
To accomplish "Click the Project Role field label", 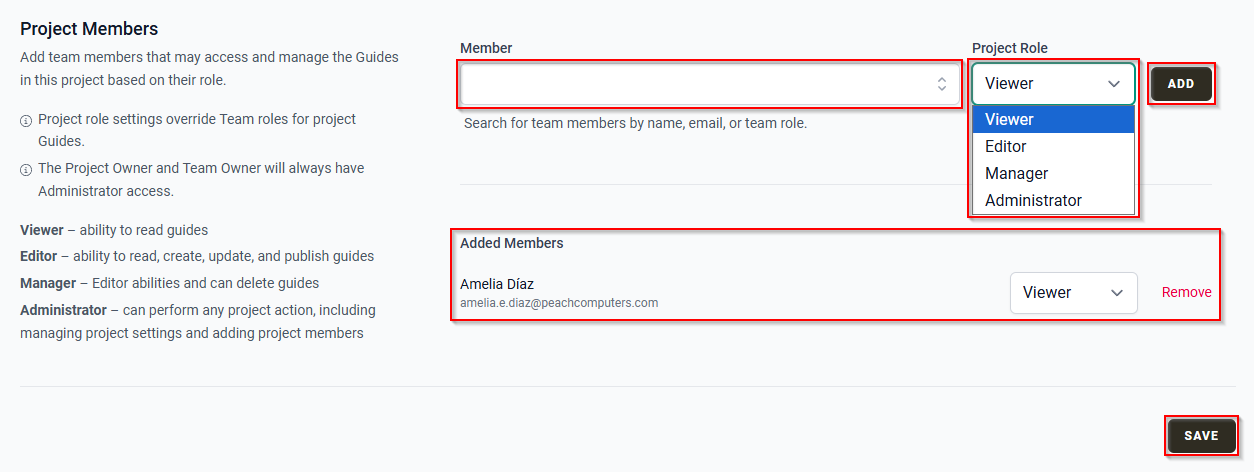I will (1010, 48).
